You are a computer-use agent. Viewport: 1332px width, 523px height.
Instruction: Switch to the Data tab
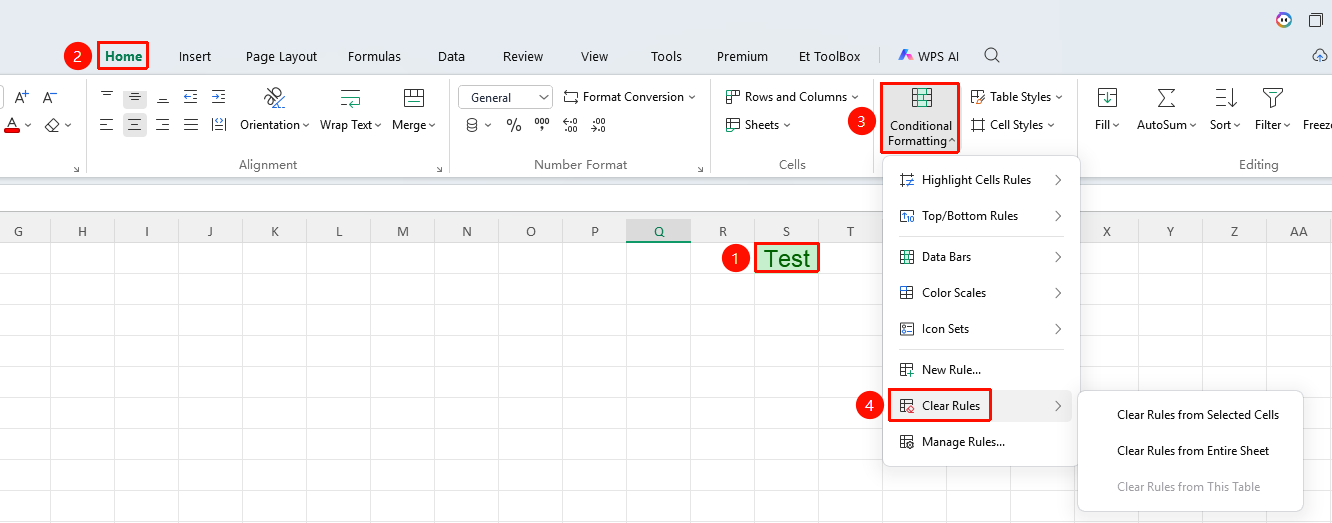451,56
